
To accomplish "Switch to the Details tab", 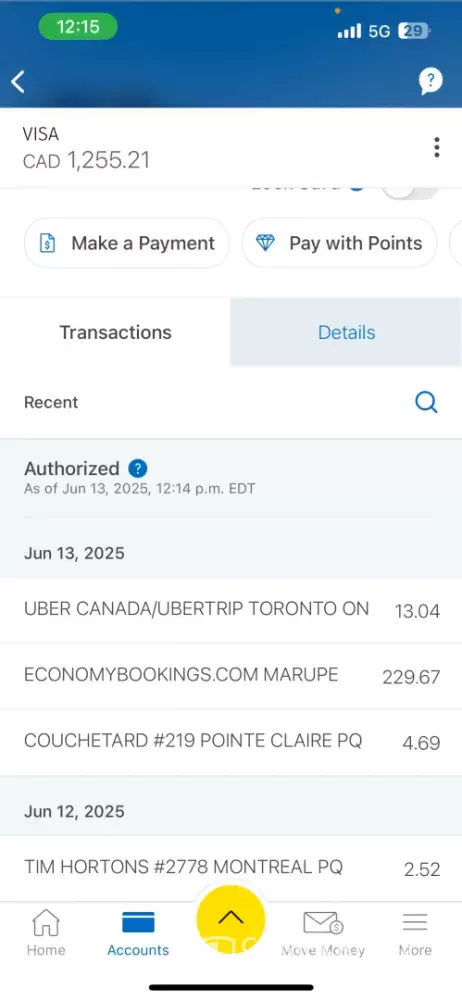I will point(346,332).
